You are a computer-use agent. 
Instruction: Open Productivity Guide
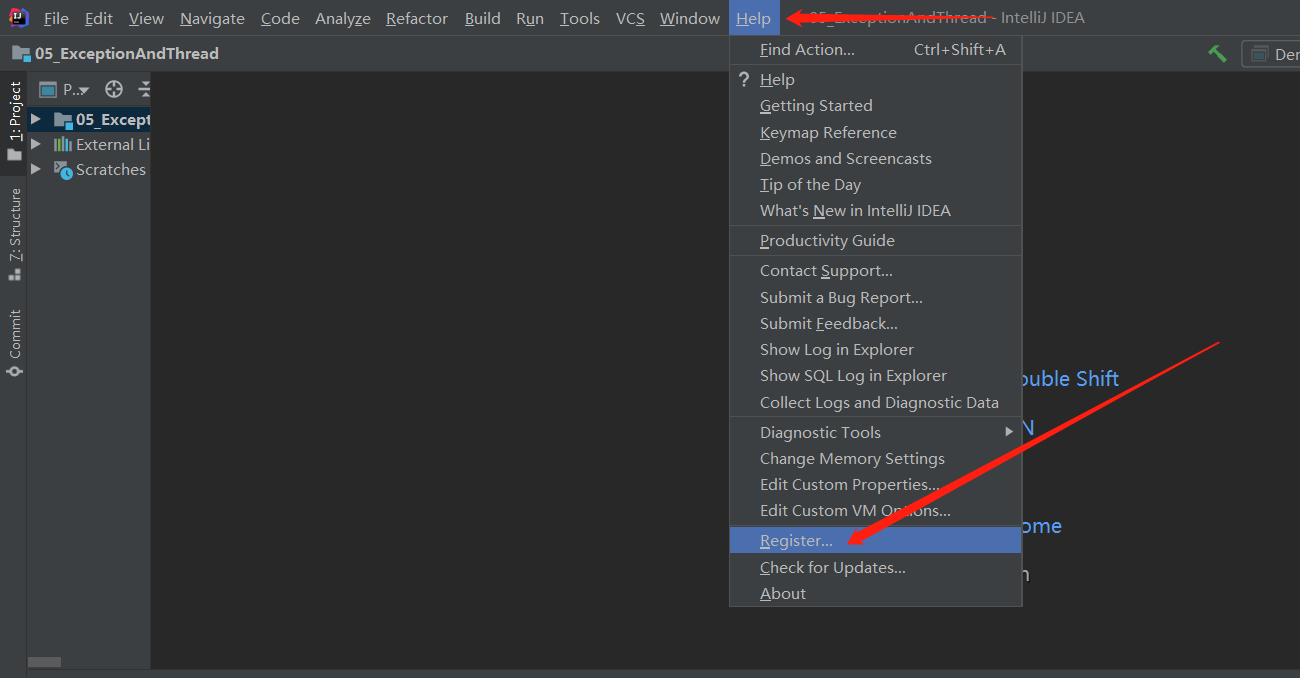(x=875, y=240)
